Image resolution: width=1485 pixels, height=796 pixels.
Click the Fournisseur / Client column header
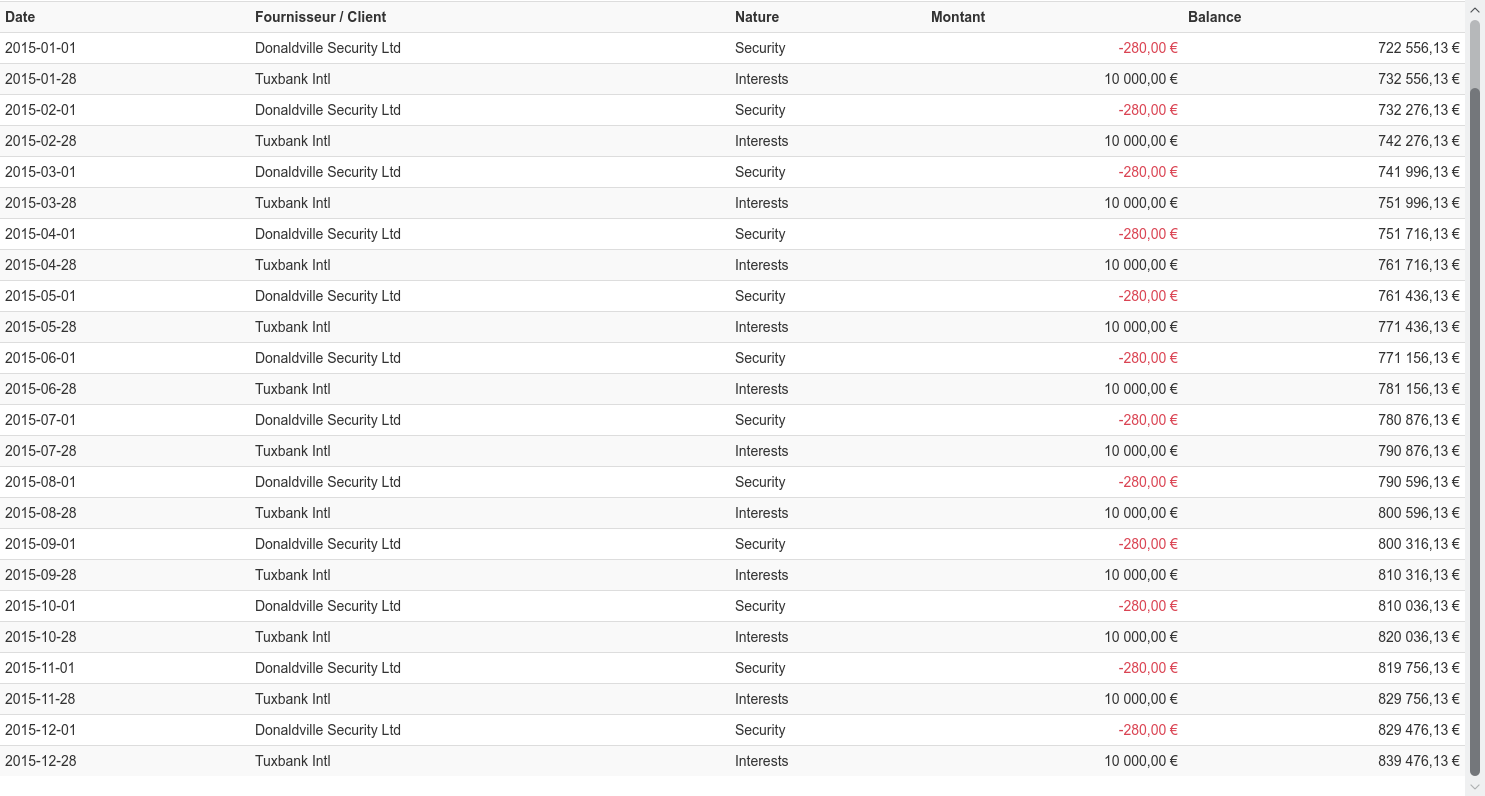pyautogui.click(x=320, y=17)
